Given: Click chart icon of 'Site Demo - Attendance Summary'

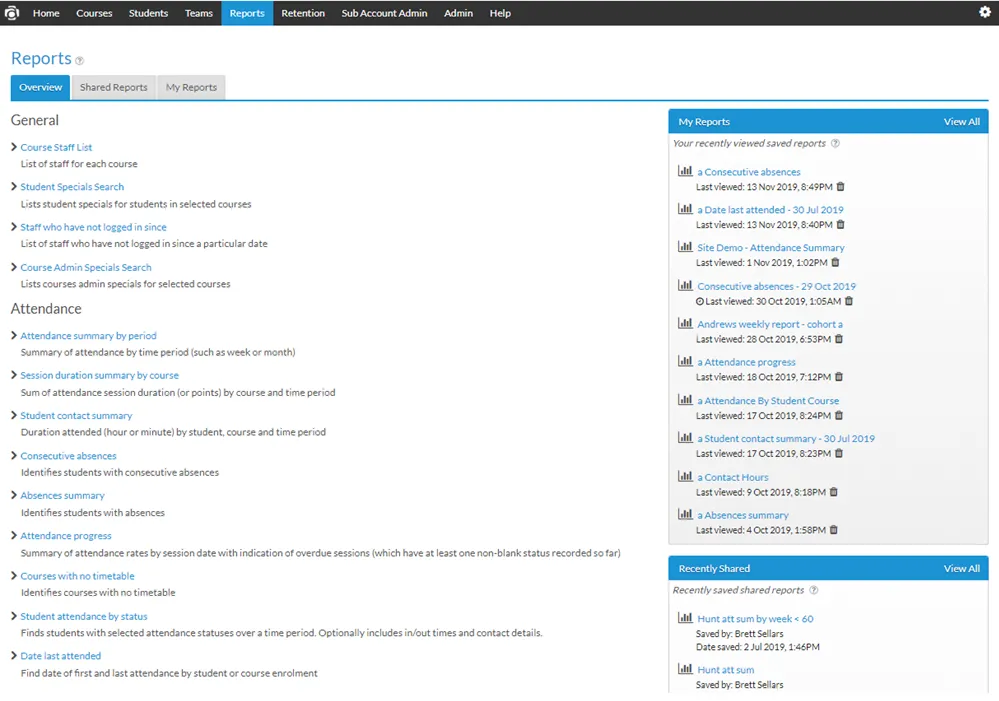Looking at the screenshot, I should 685,247.
